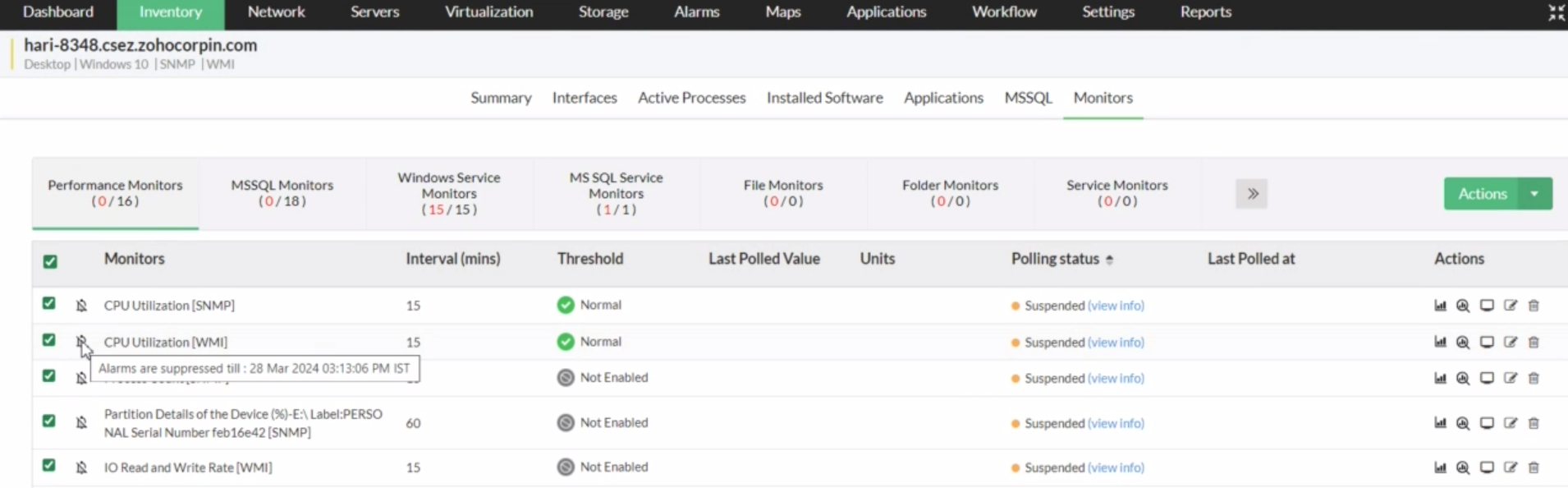
Task: Toggle the select-all monitors checkbox in header
Action: 50,261
